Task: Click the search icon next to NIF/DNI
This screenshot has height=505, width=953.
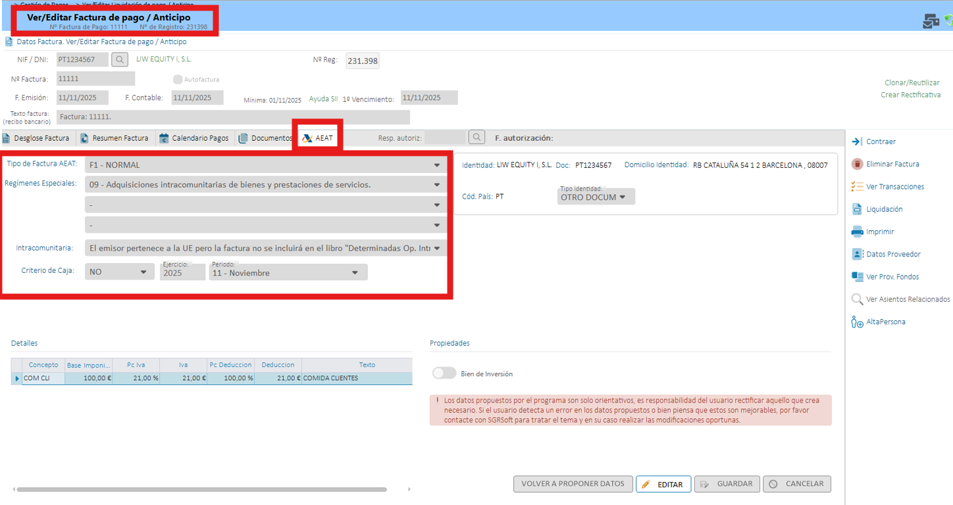Action: [x=120, y=60]
